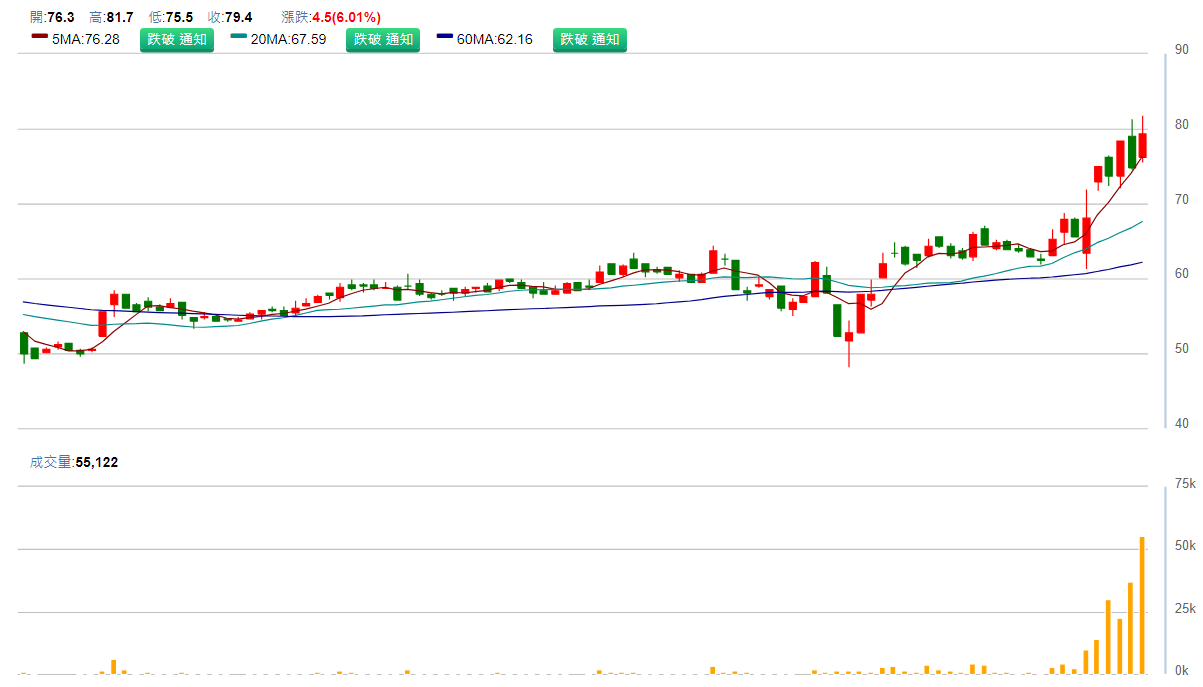Select the 20MA:67.59 legend label
The width and height of the screenshot is (1203, 687).
(x=291, y=40)
